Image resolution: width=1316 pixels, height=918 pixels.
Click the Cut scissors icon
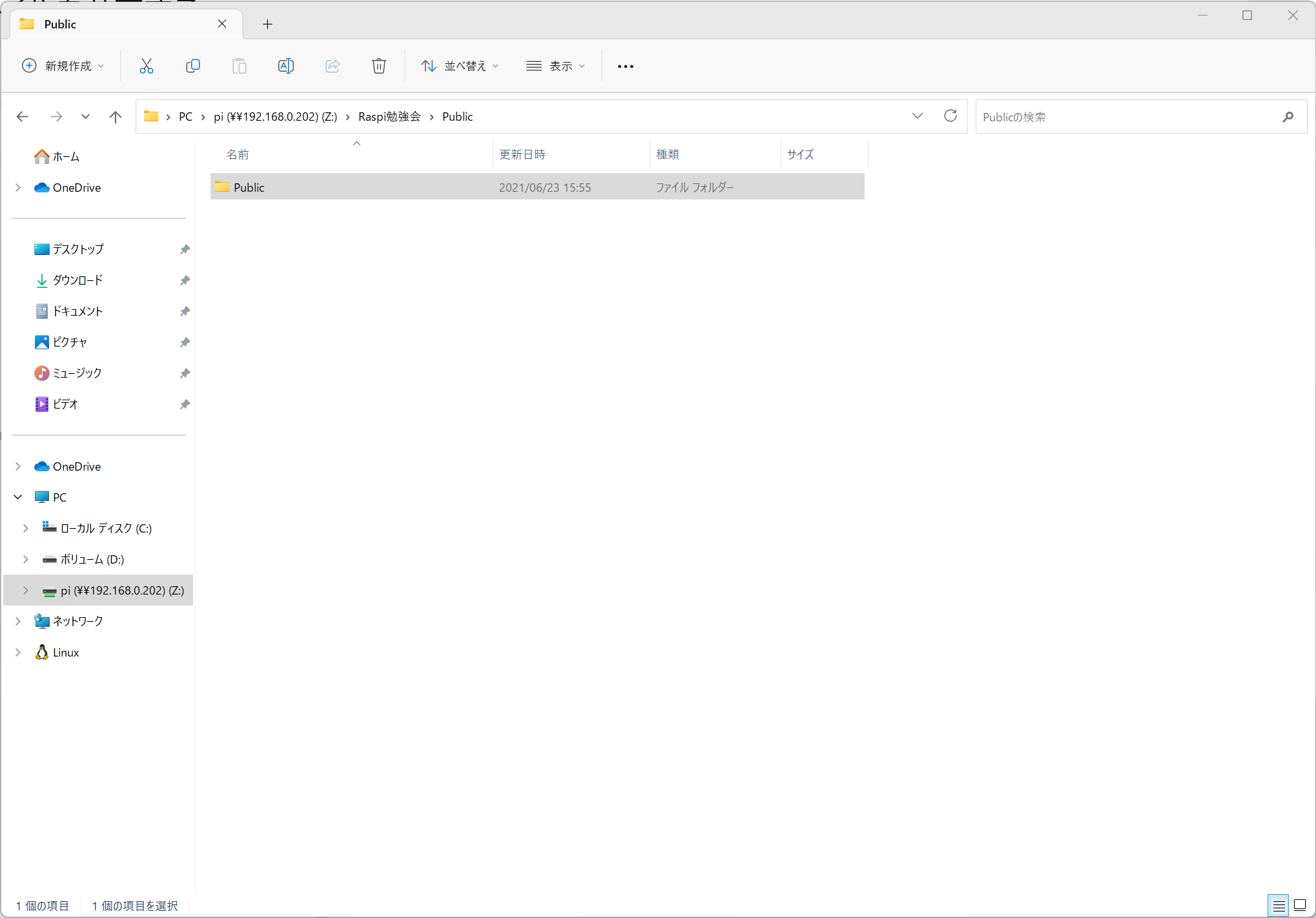147,66
